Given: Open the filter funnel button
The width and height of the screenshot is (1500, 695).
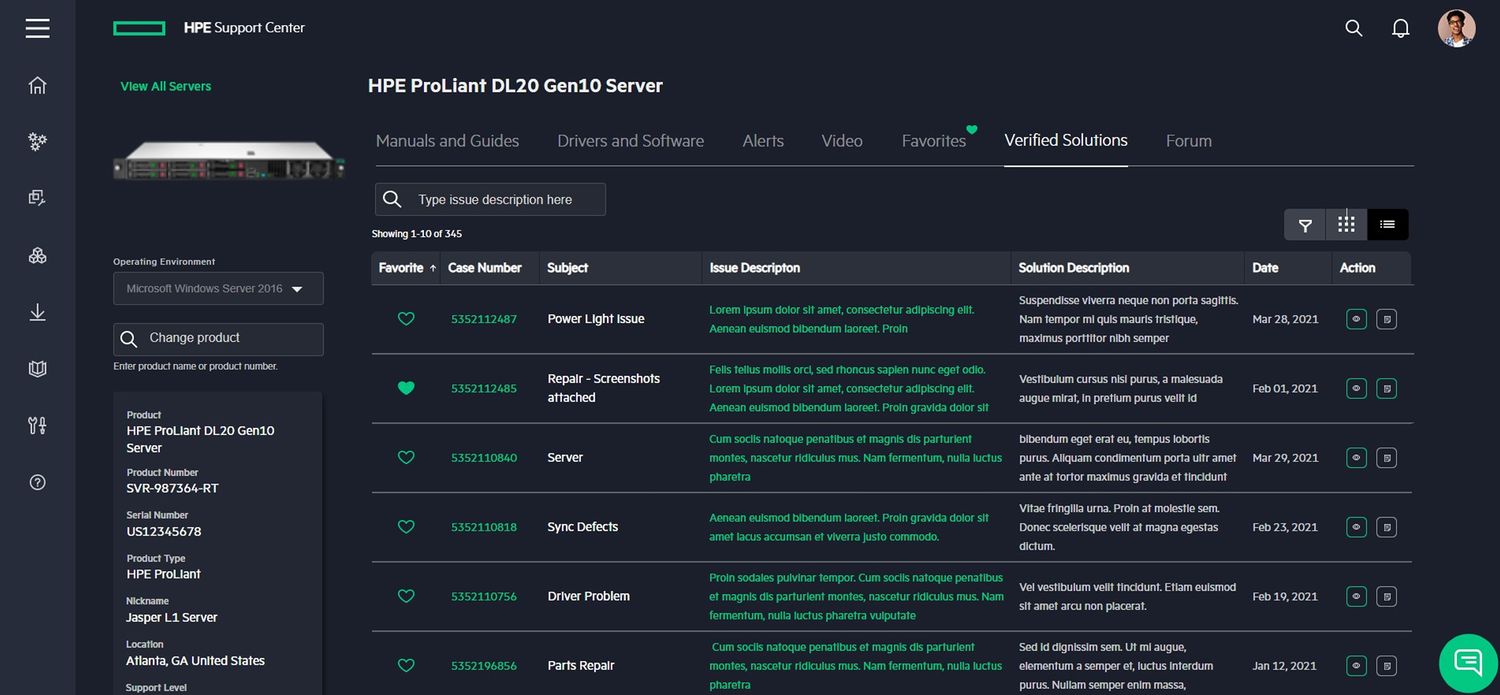Looking at the screenshot, I should point(1305,225).
